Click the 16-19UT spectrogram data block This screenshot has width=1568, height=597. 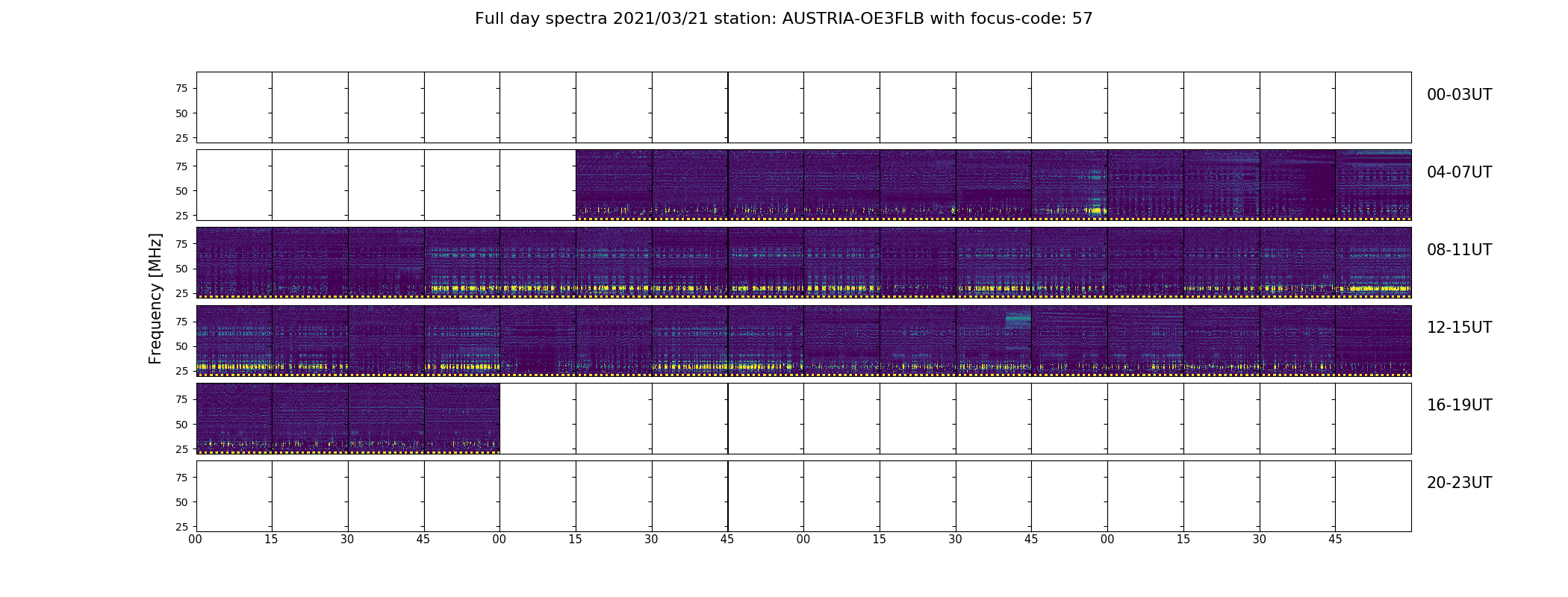pos(348,419)
